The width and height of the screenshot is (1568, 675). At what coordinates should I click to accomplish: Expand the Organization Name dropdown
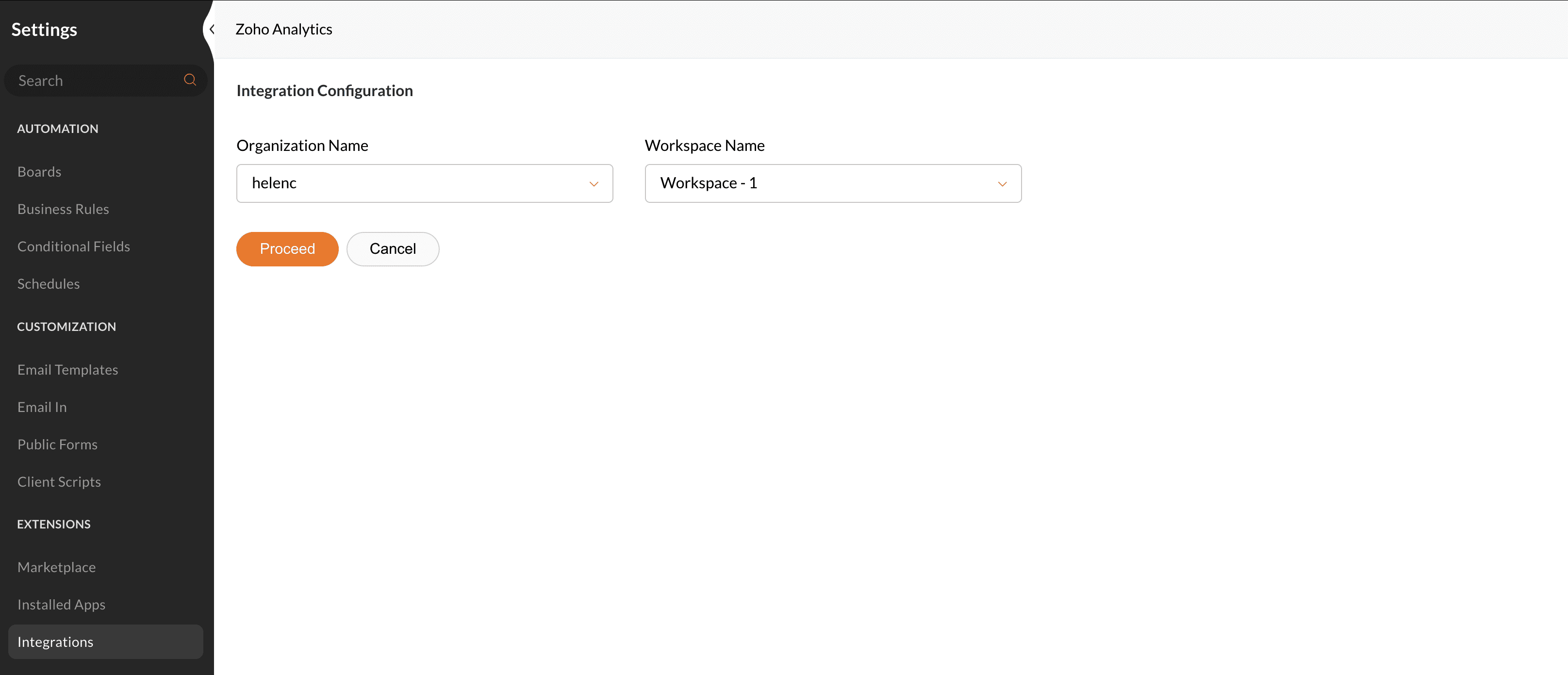pyautogui.click(x=424, y=183)
